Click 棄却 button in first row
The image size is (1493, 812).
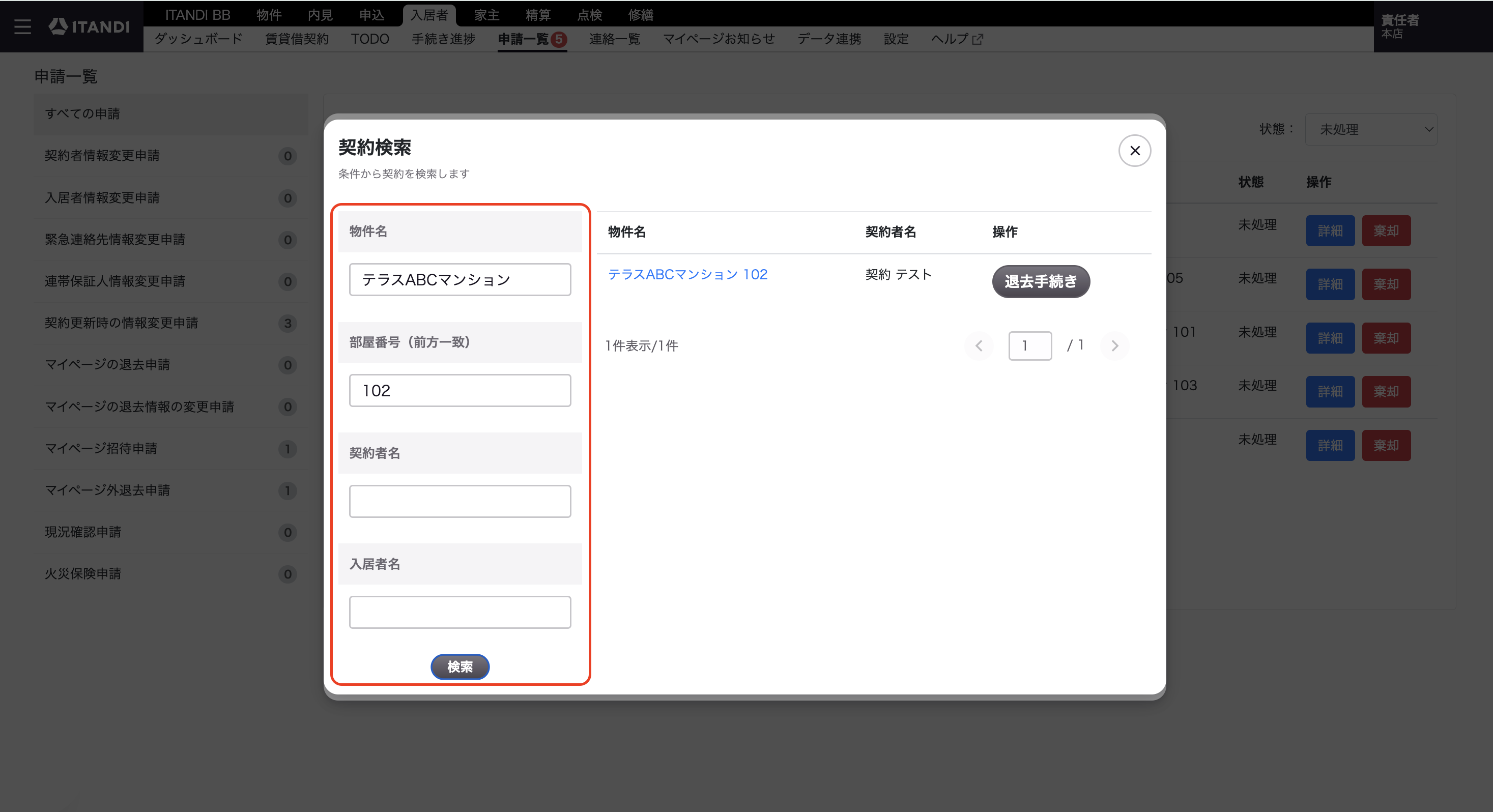[x=1386, y=230]
